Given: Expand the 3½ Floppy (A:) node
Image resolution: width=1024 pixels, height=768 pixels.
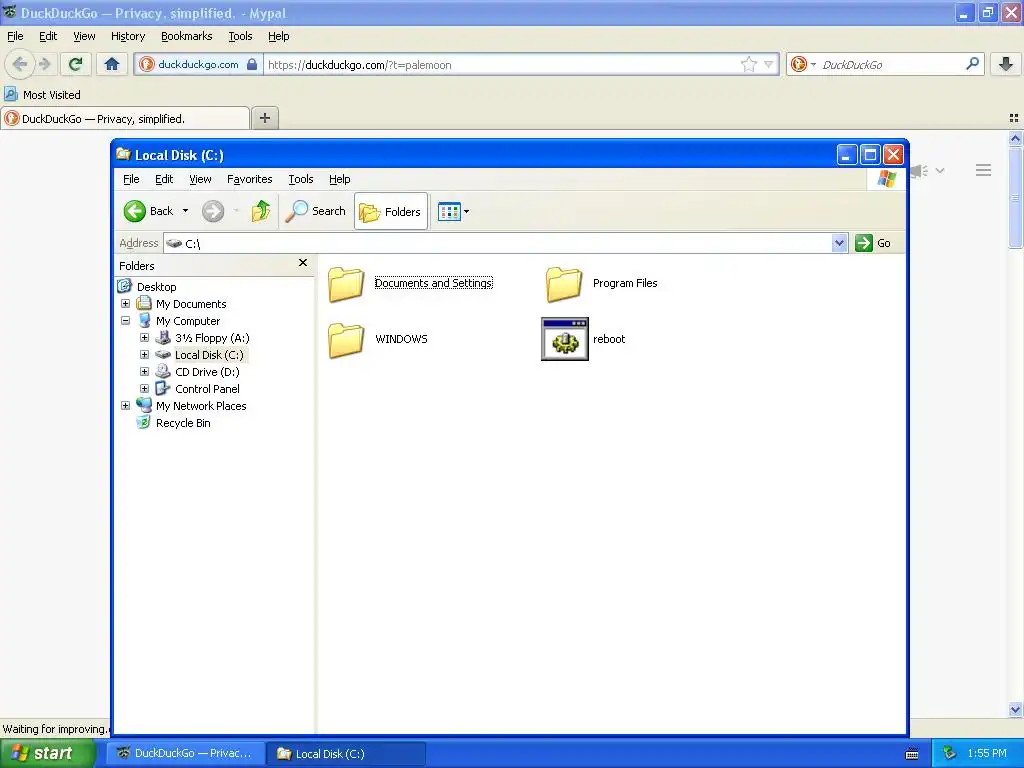Looking at the screenshot, I should click(x=144, y=338).
